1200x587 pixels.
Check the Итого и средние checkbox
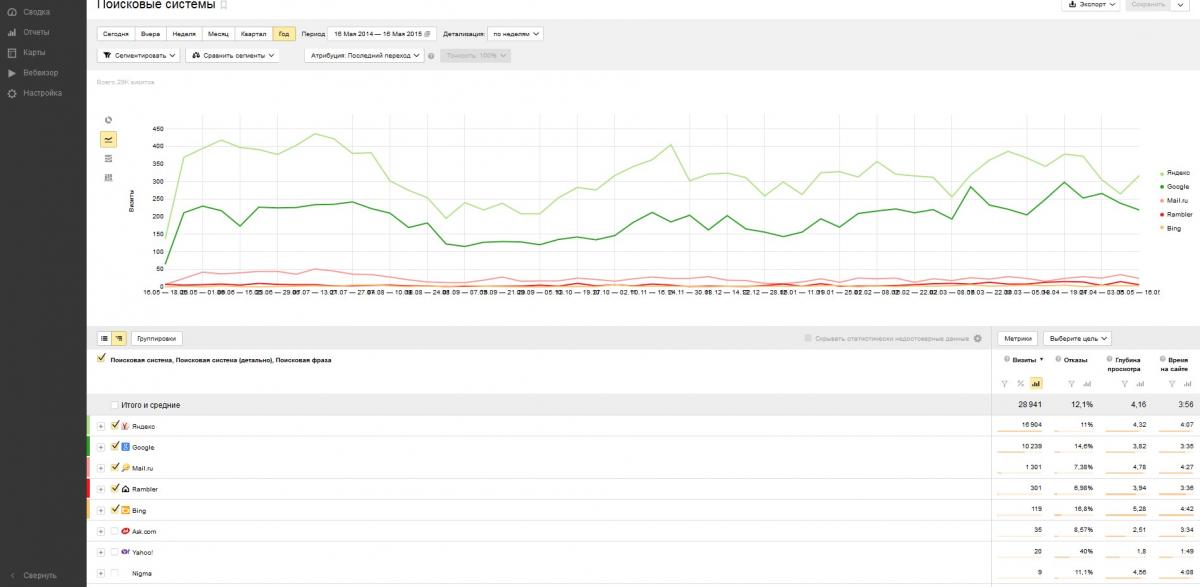(x=115, y=405)
